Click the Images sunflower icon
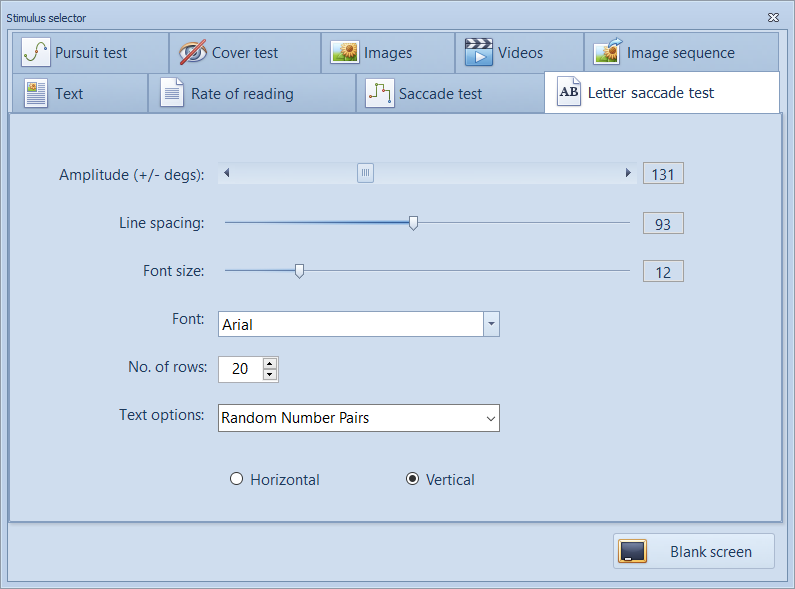This screenshot has height=589, width=795. click(345, 53)
